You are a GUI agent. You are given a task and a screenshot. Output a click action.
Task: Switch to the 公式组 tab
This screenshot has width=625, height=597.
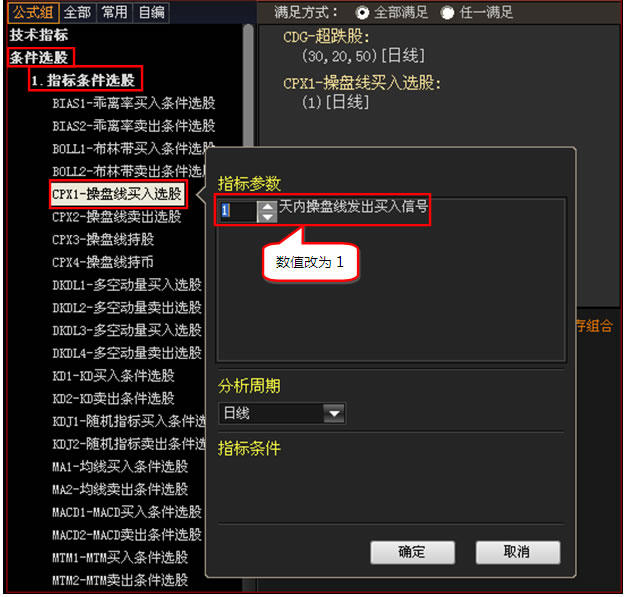(33, 12)
